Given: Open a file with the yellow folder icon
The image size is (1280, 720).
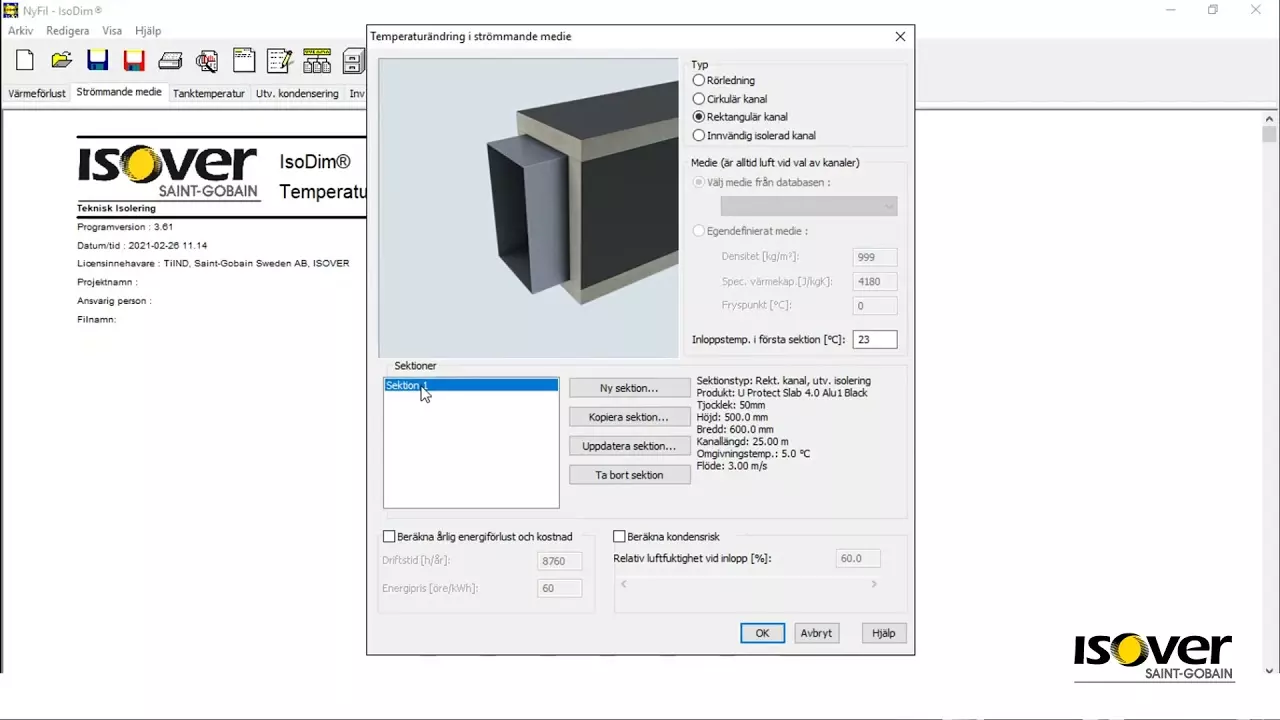Looking at the screenshot, I should (x=61, y=61).
